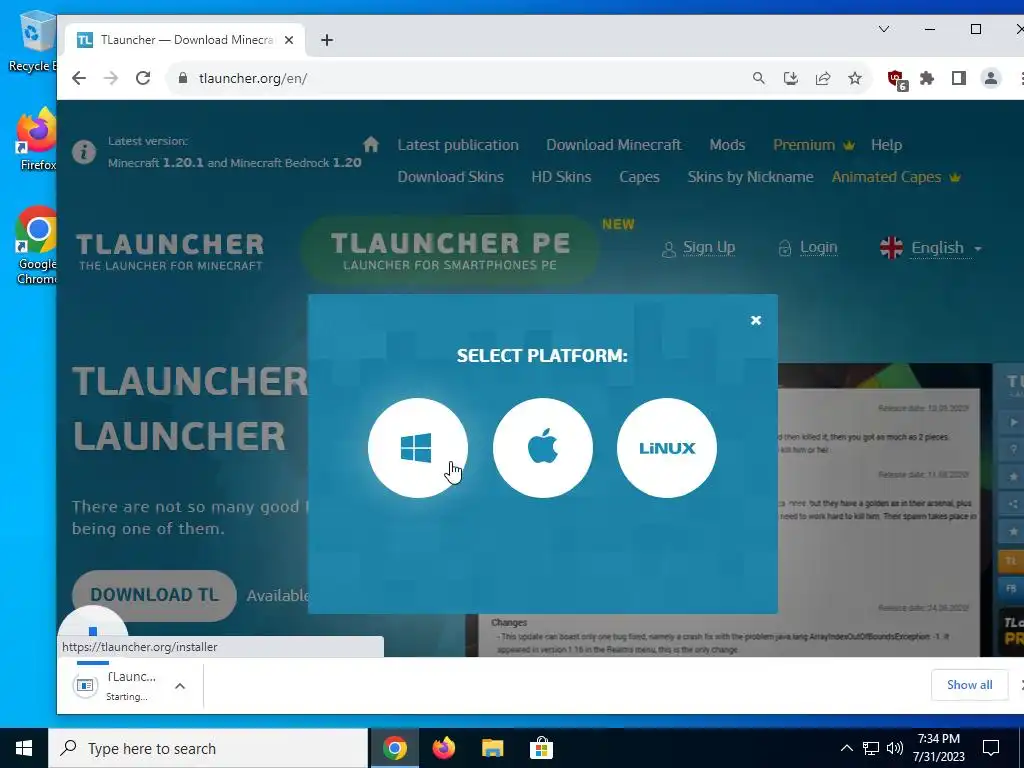Open the uBlock Origin extension

[897, 80]
